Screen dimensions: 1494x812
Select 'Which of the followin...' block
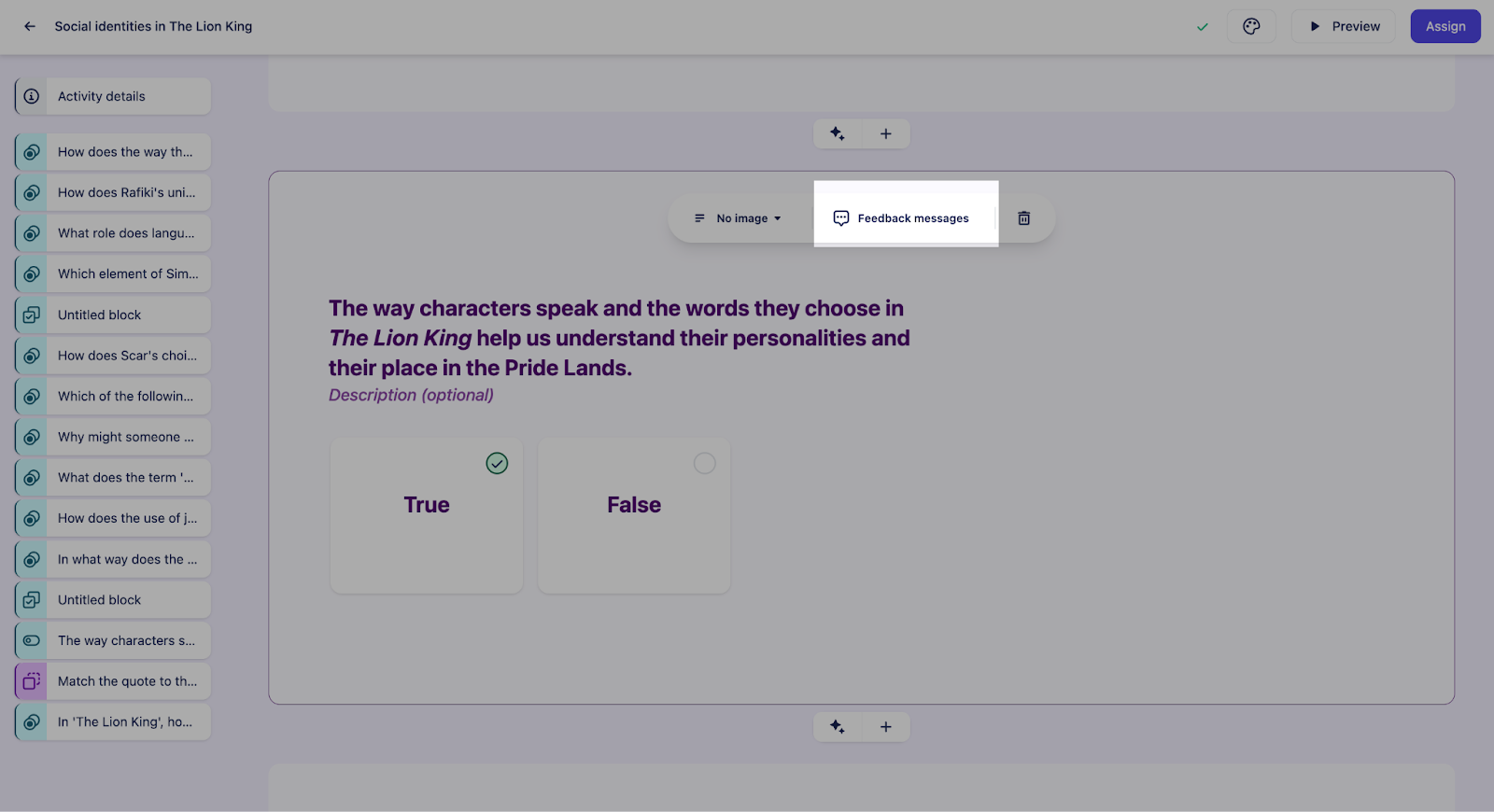click(113, 396)
